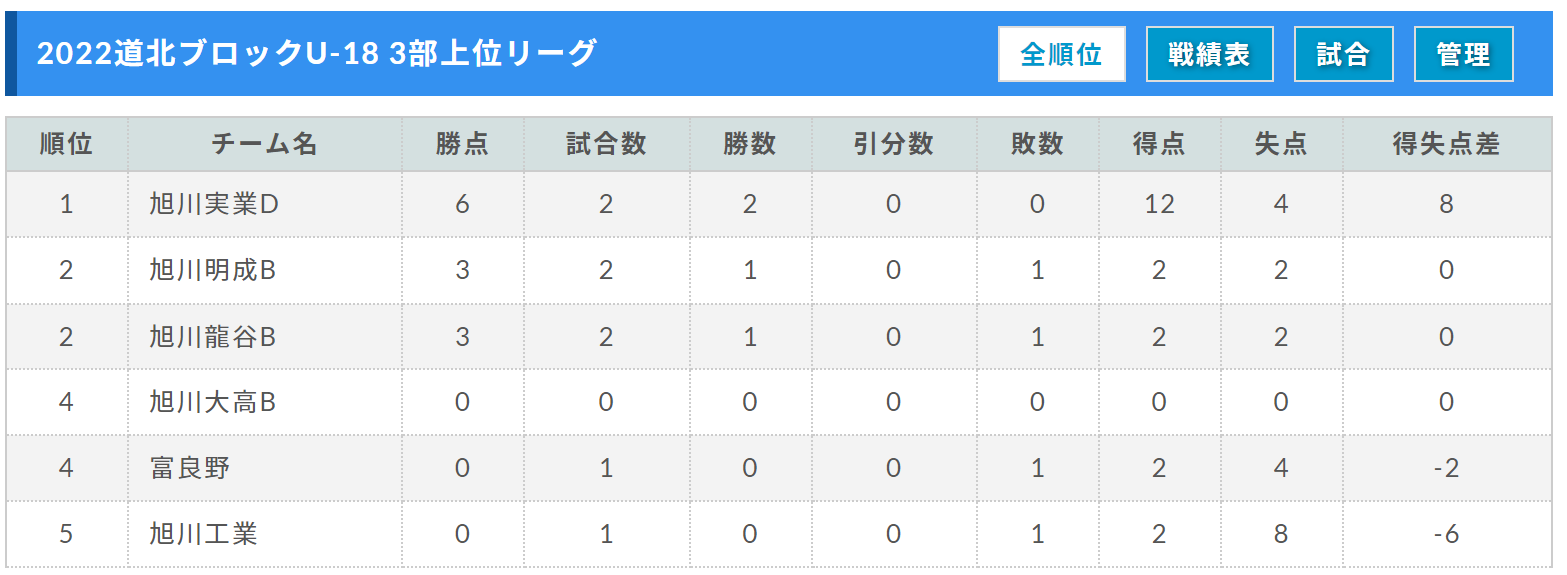Screen dimensions: 1567x575
Task: Click the 管理 management button
Action: (x=1463, y=54)
